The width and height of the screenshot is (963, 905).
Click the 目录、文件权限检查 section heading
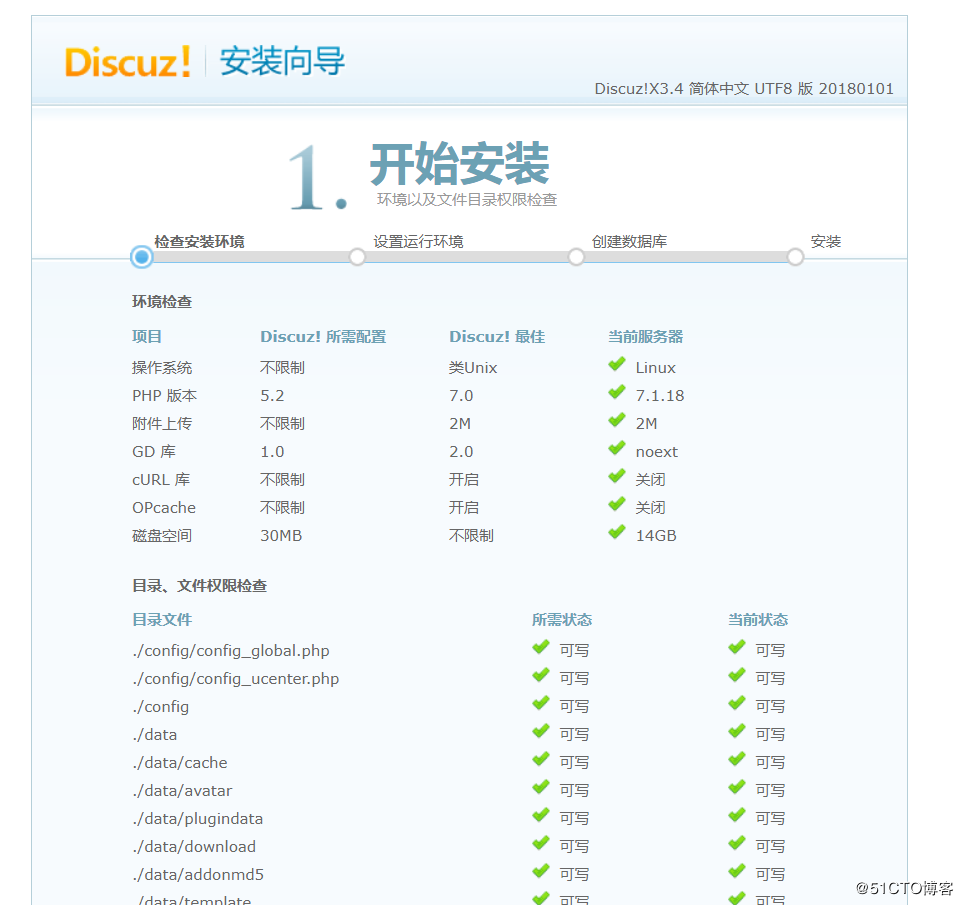(200, 586)
